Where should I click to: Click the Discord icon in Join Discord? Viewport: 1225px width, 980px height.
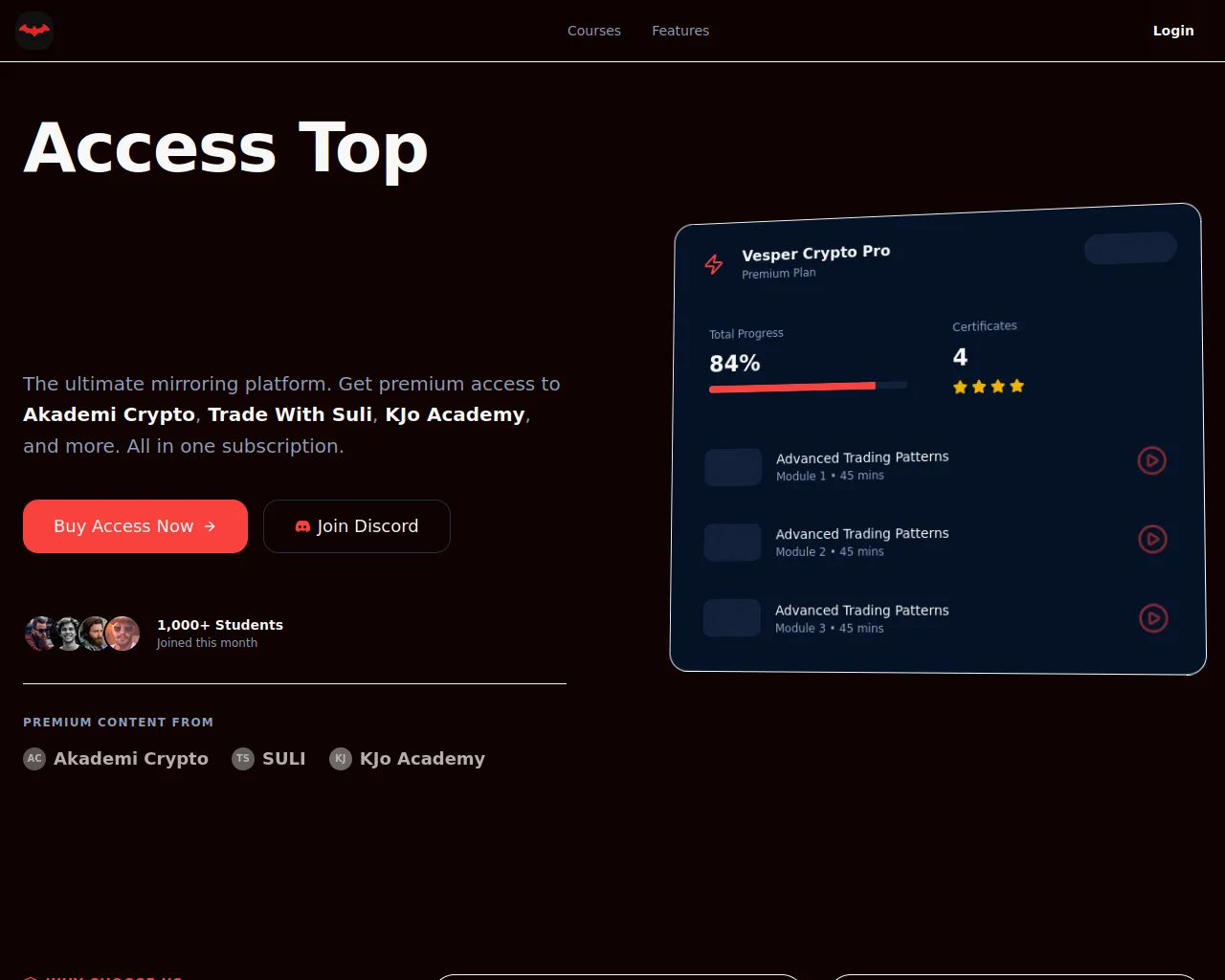coord(302,526)
